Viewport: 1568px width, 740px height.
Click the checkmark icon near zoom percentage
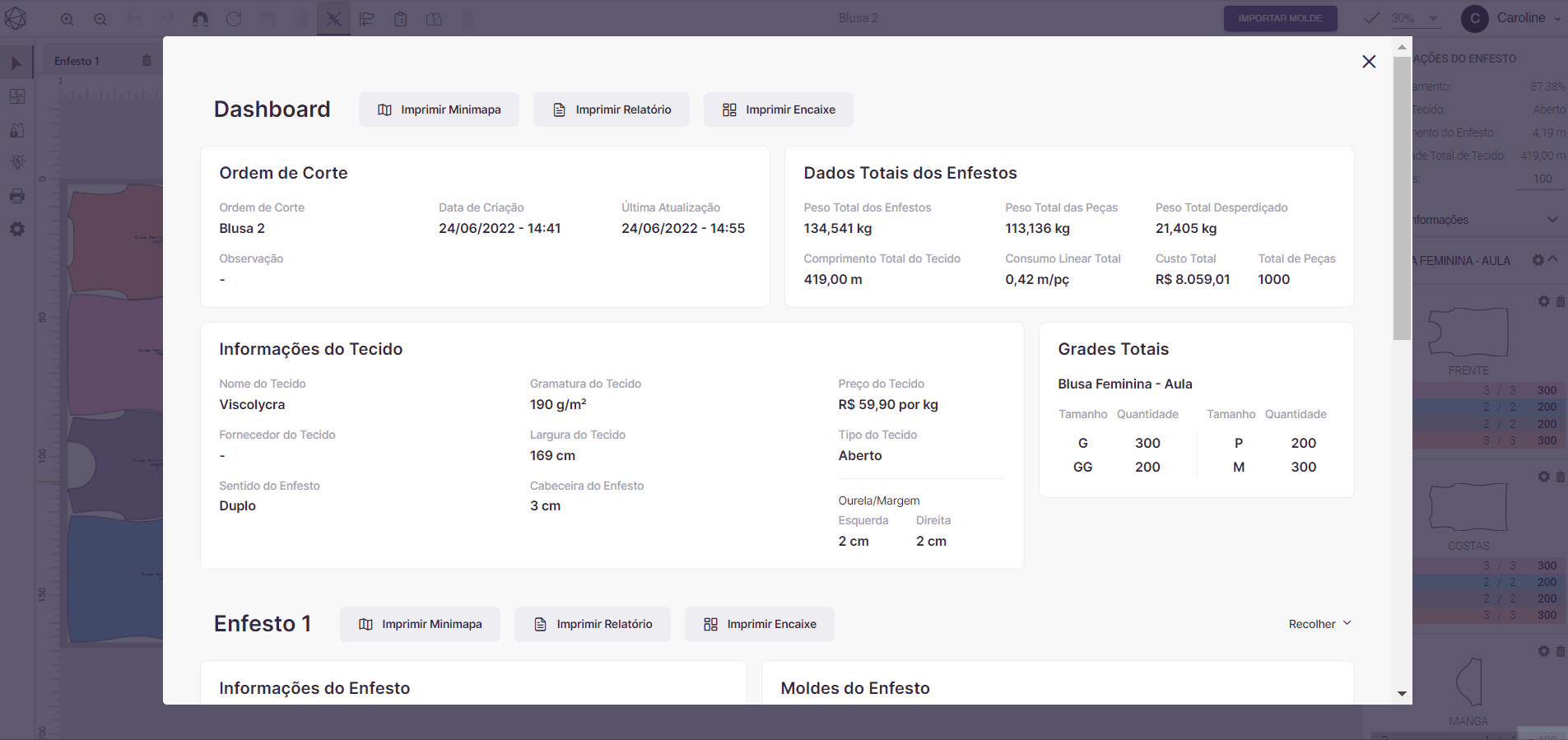pos(1371,18)
